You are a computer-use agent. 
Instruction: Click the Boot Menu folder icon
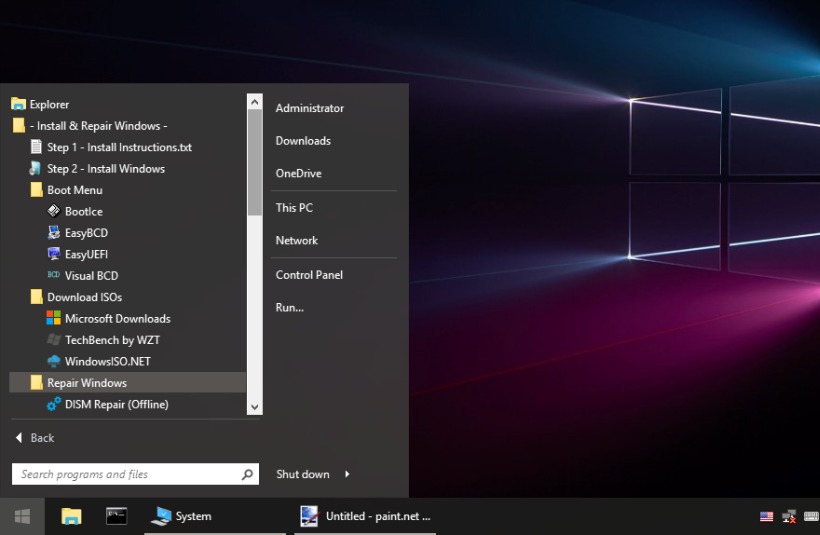(x=36, y=190)
